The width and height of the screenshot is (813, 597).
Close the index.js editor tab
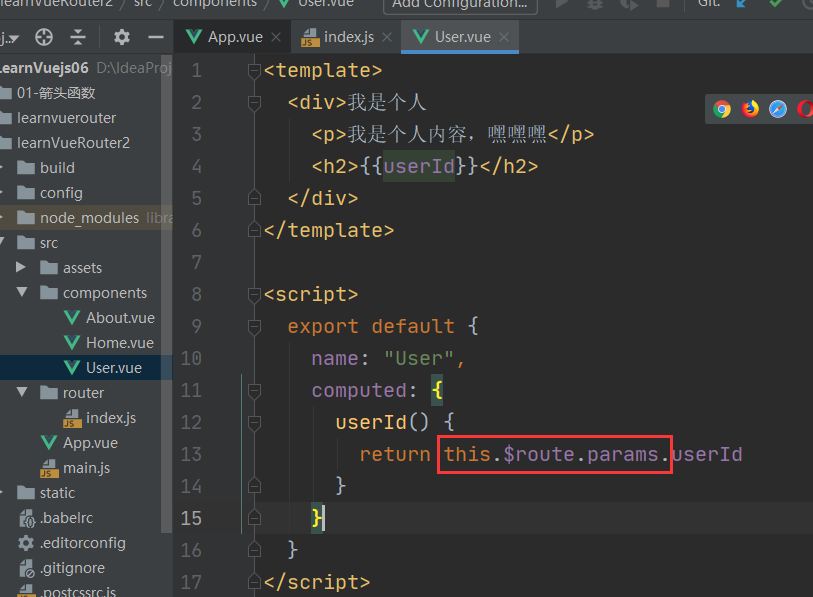pos(387,37)
